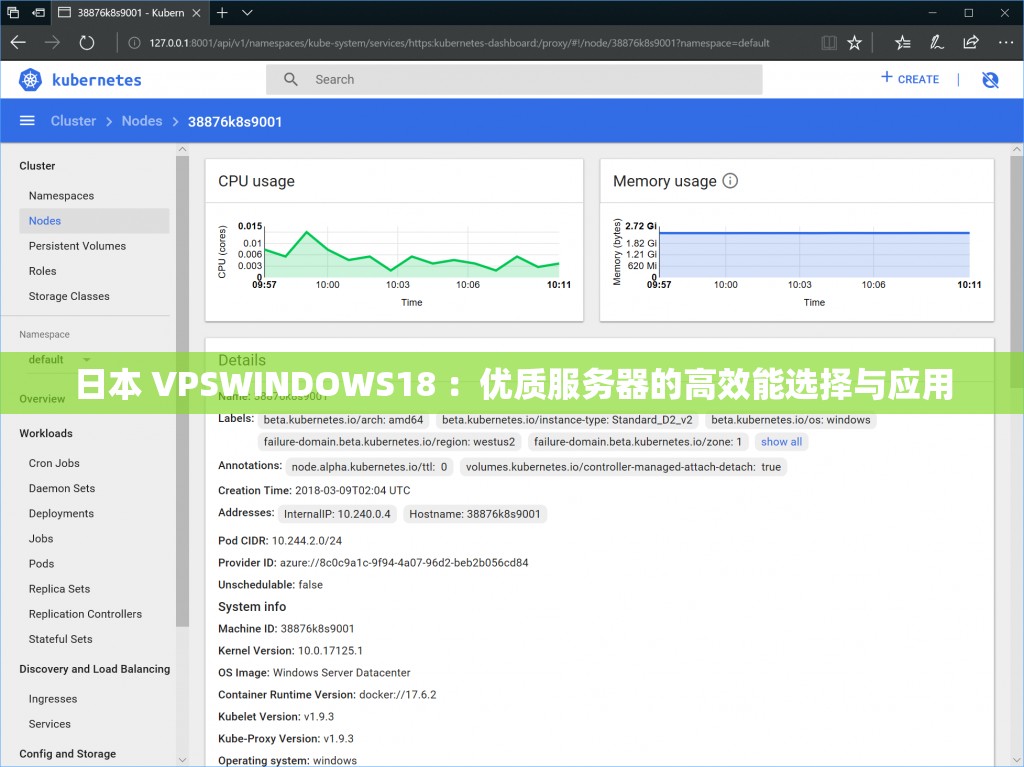Open Deployments in sidebar
This screenshot has height=767, width=1024.
pos(61,514)
